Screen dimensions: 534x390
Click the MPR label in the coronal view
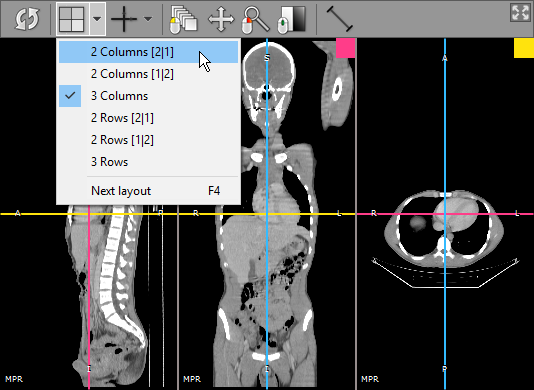click(x=192, y=379)
